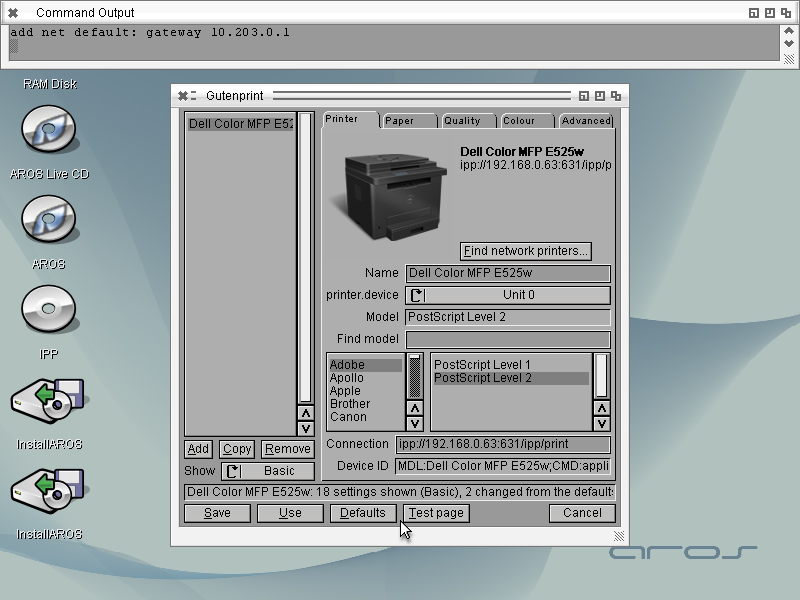
Task: Edit the Connection address field
Action: click(503, 444)
